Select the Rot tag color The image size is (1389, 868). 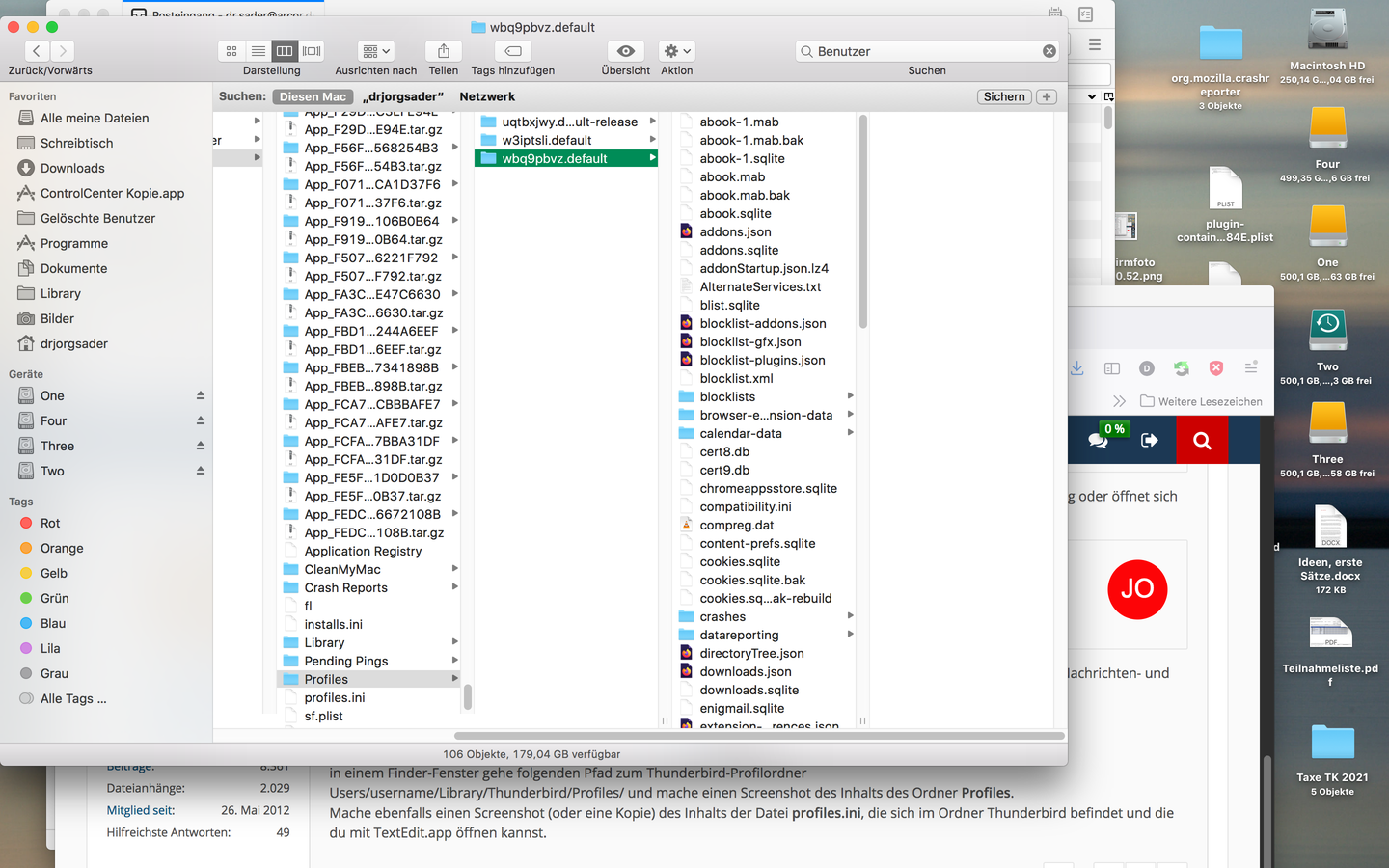tap(50, 523)
